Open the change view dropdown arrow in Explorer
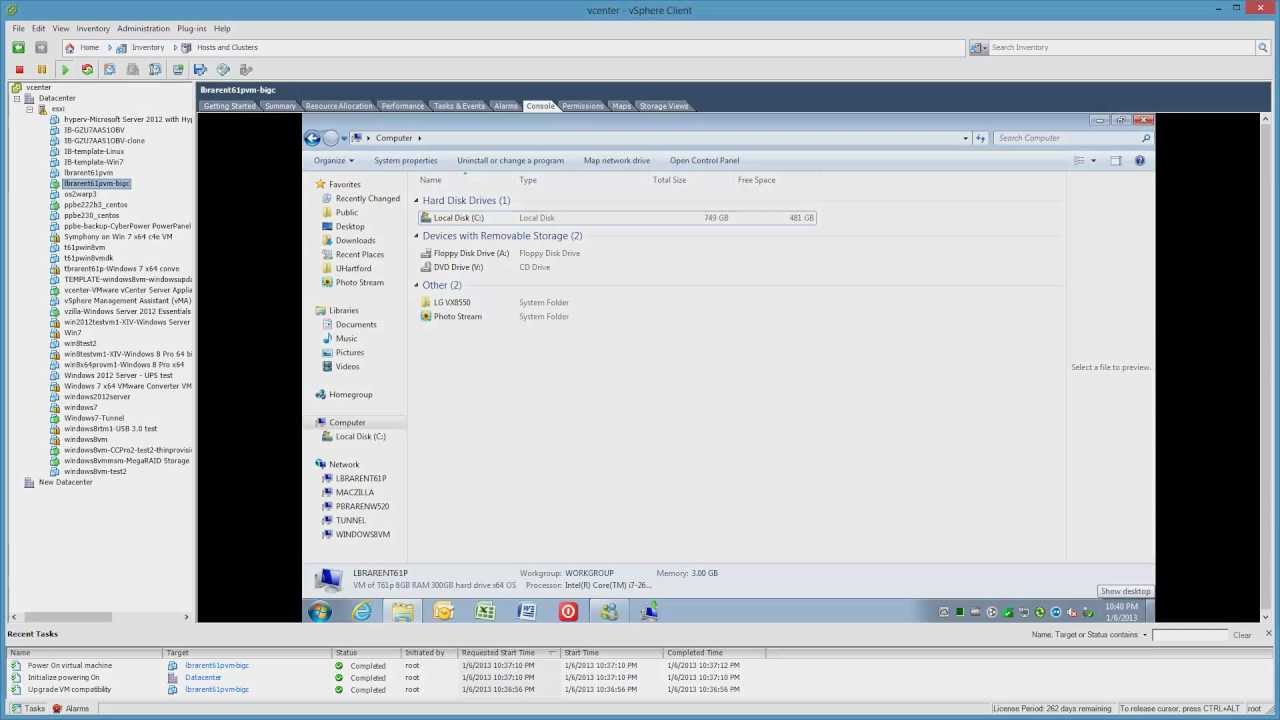1280x720 pixels. (1093, 161)
